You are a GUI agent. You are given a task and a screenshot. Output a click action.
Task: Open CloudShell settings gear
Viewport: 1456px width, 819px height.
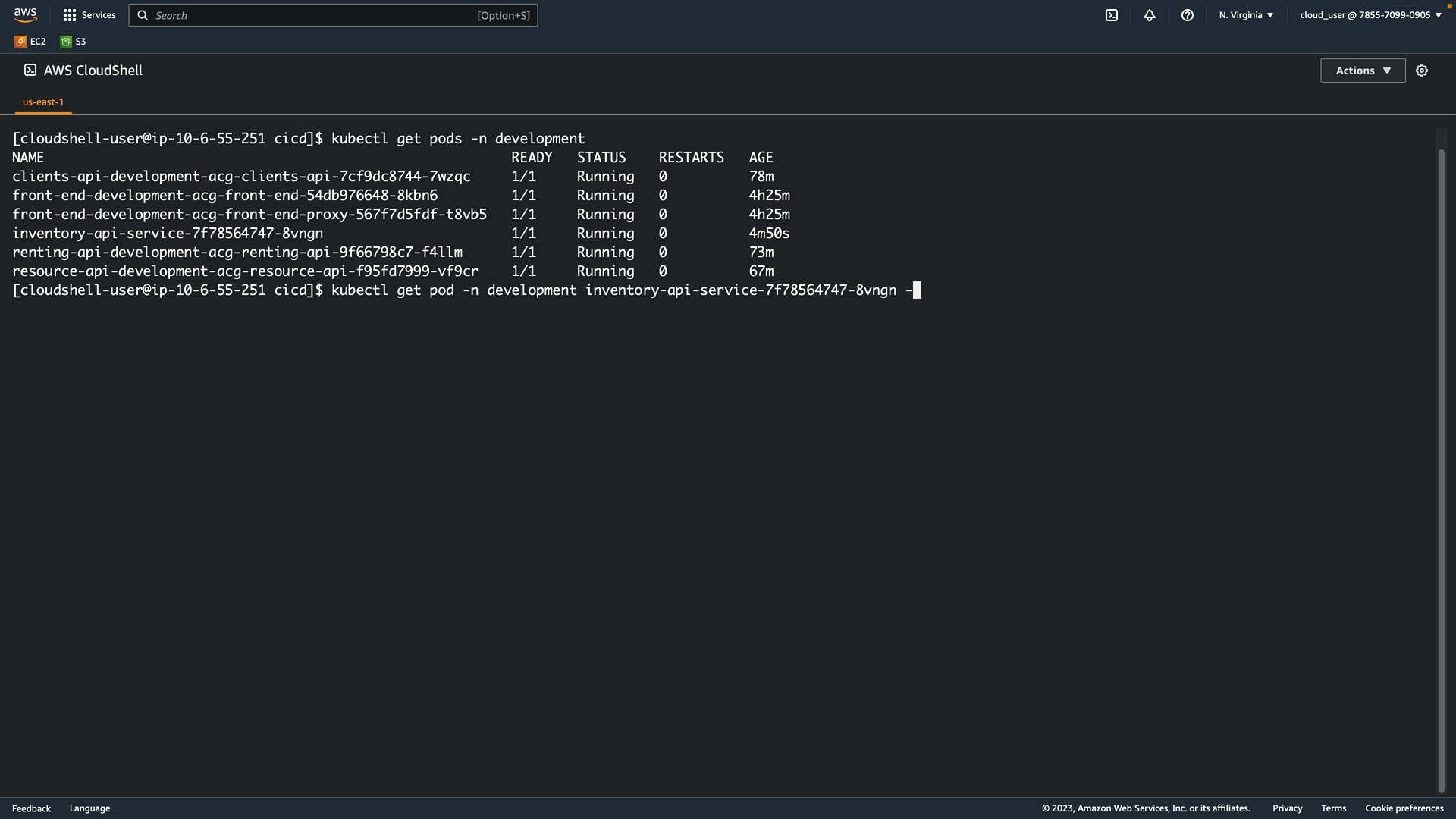[x=1421, y=71]
